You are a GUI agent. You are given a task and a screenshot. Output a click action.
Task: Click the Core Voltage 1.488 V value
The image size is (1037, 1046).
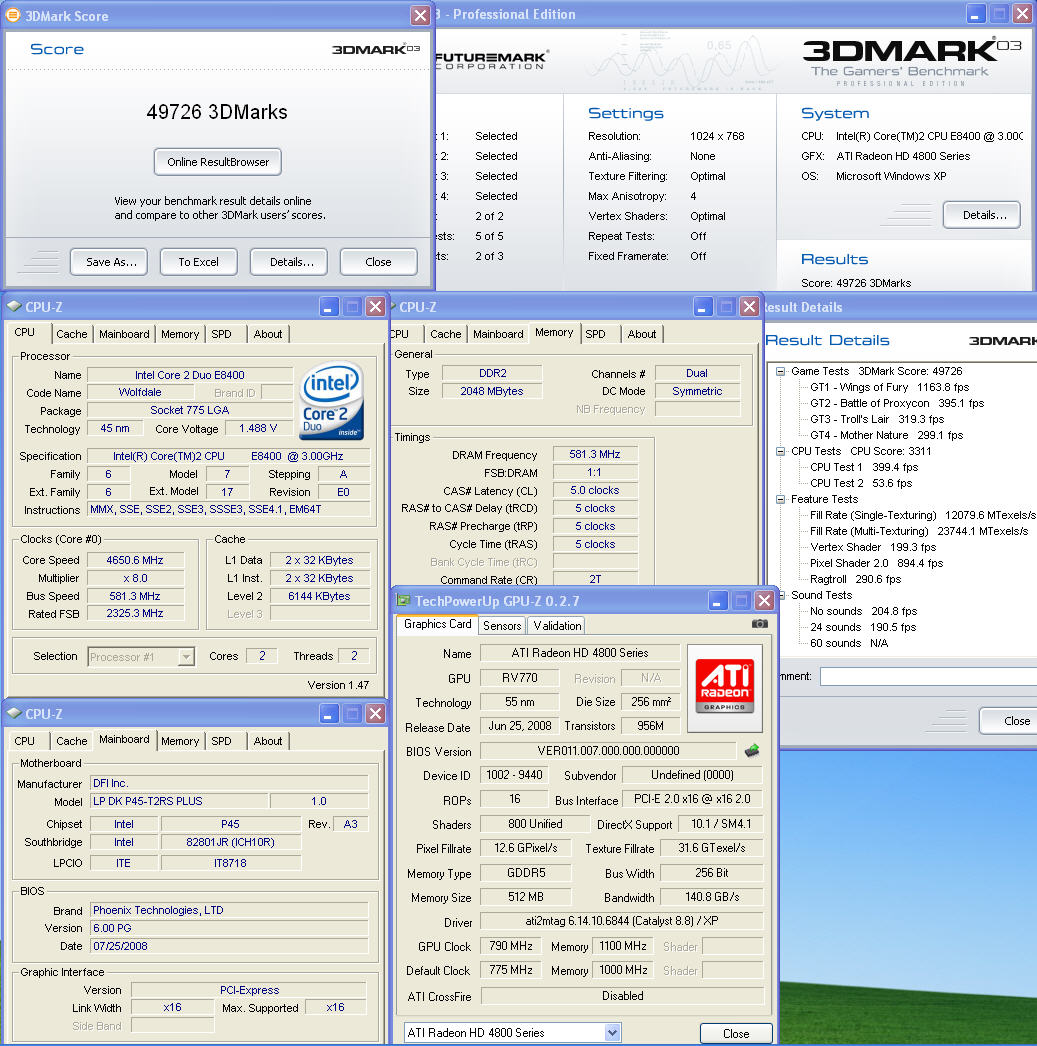pyautogui.click(x=258, y=428)
